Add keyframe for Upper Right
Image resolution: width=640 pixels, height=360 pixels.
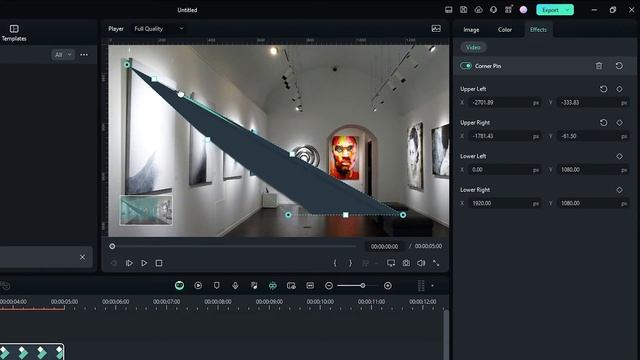(619, 122)
